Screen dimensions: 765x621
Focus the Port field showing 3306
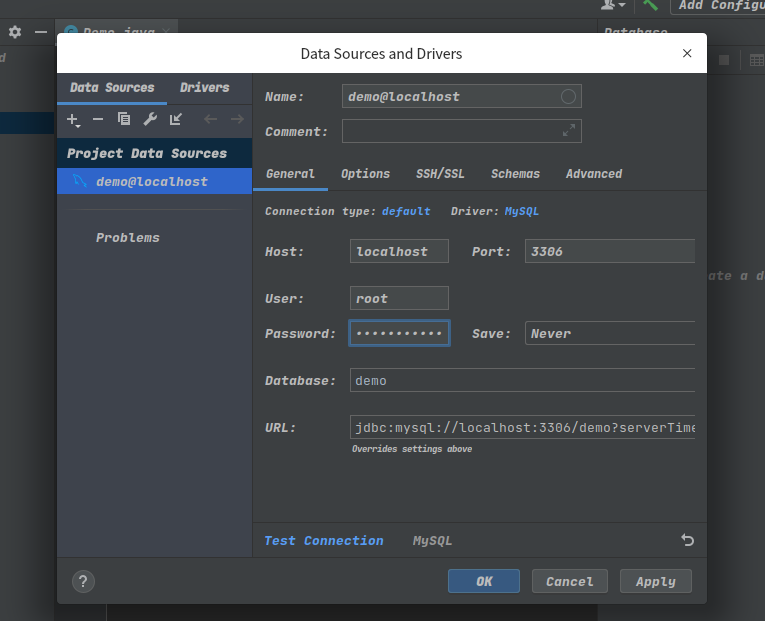click(610, 251)
